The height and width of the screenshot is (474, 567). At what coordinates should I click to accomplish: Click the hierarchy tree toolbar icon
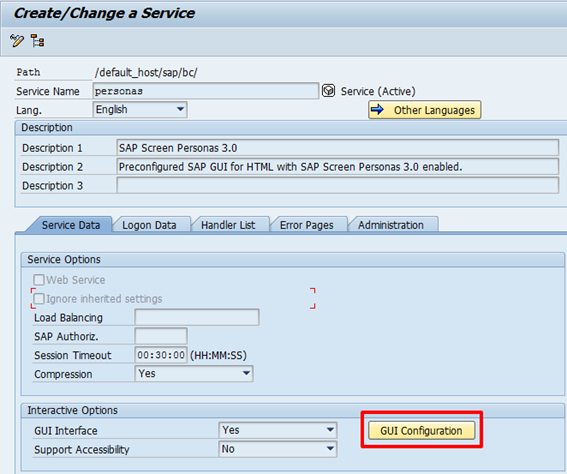[x=37, y=41]
